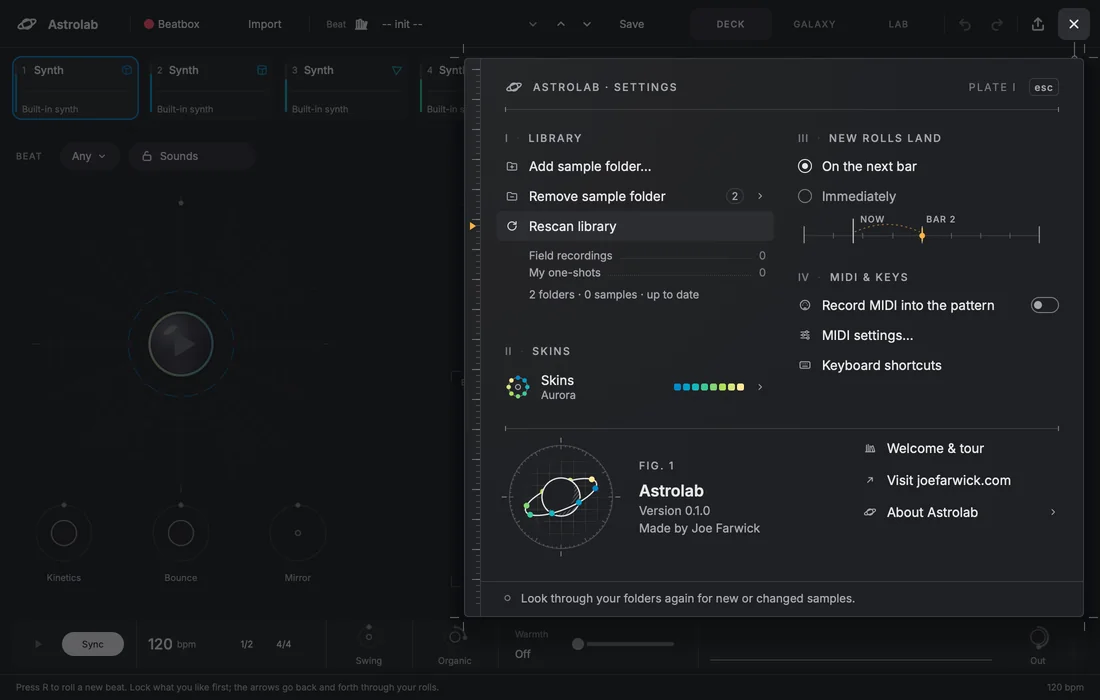
Task: Expand the Skins chevron arrow
Action: [760, 386]
